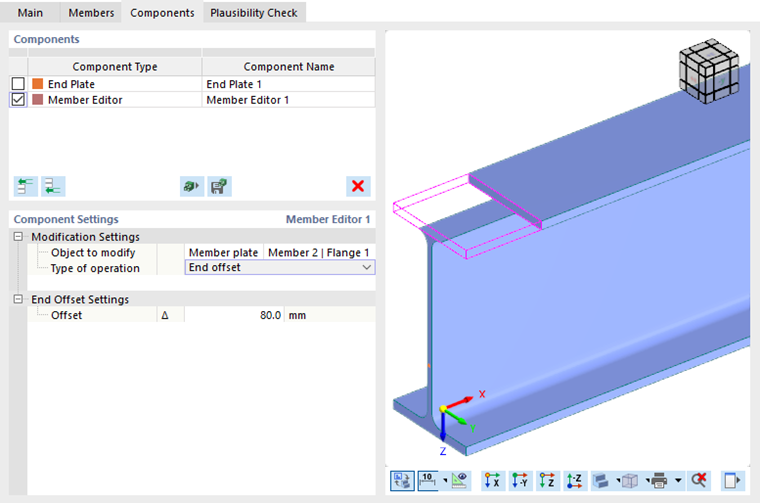Select solid display mode icon

pos(601,481)
